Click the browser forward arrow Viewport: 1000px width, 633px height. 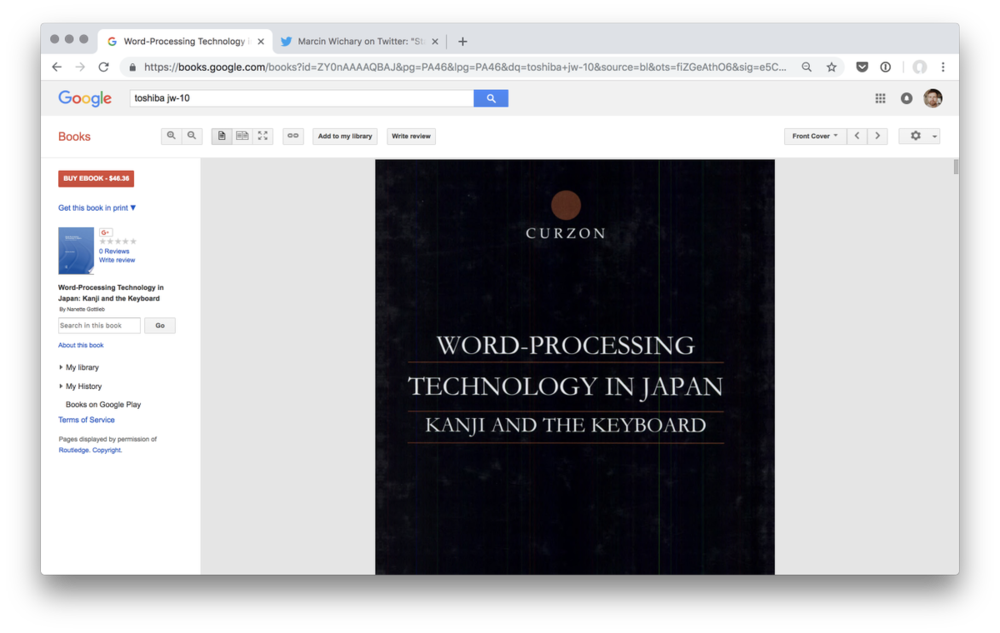tap(80, 67)
